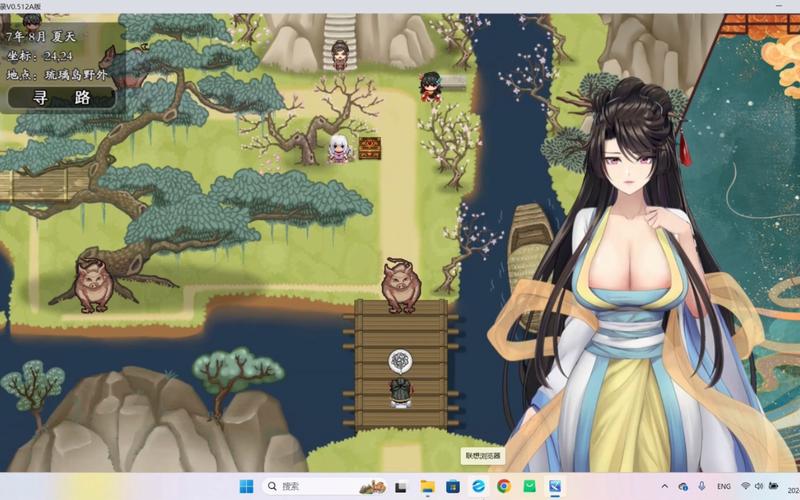Open File Explorer from the taskbar
This screenshot has width=800, height=500.
pyautogui.click(x=427, y=487)
